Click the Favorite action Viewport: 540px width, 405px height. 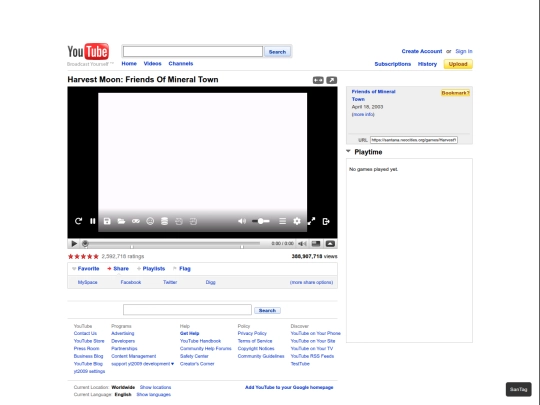(86, 269)
